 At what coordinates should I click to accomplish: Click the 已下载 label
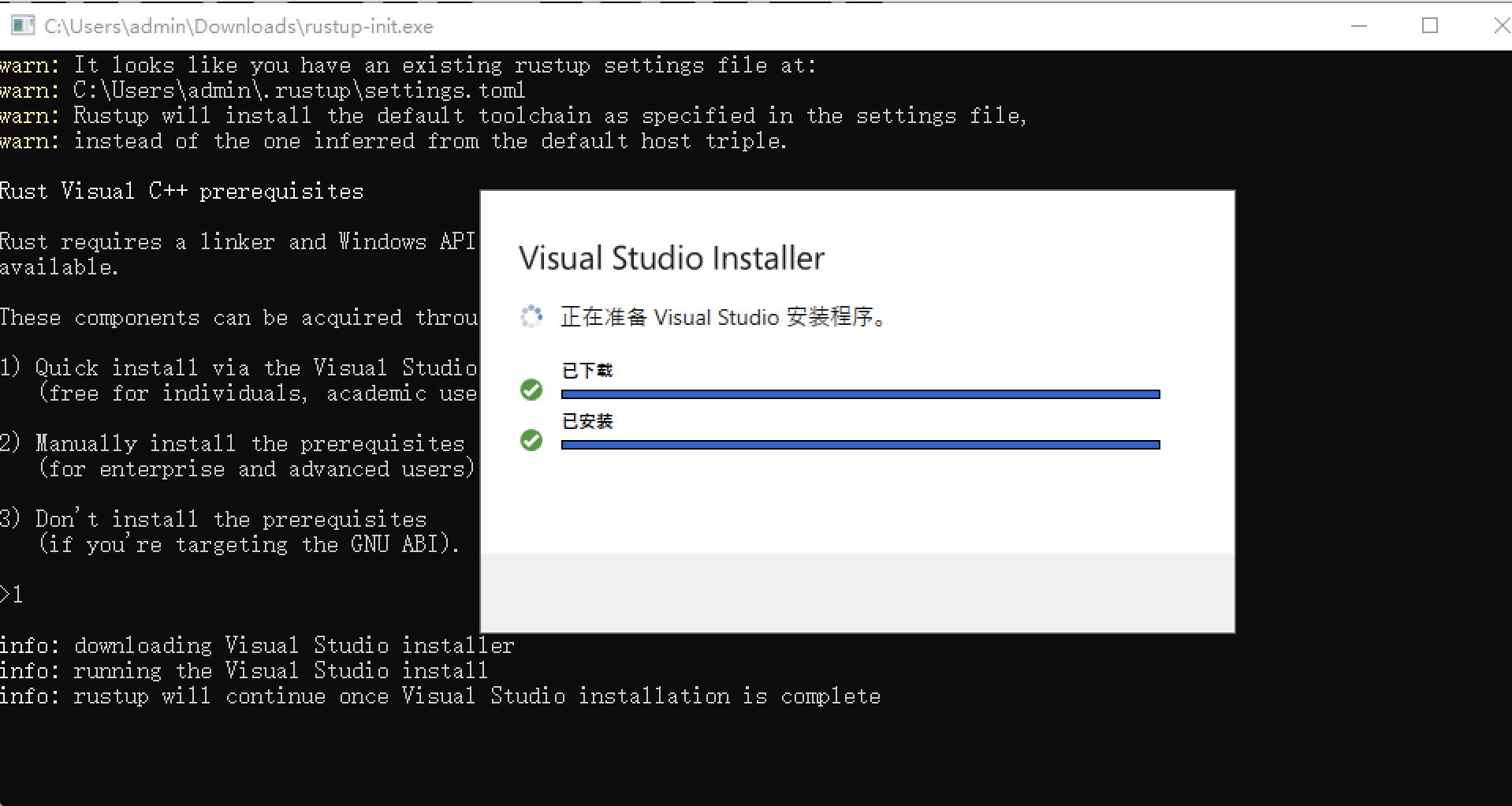pyautogui.click(x=587, y=371)
